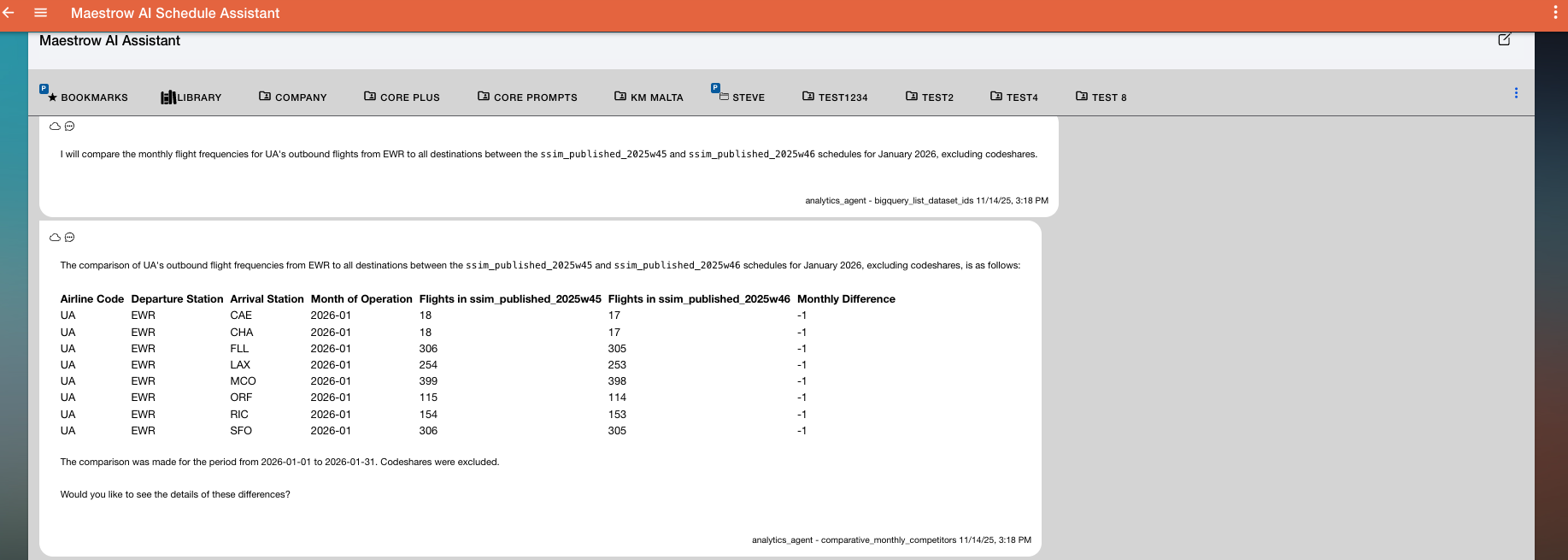Image resolution: width=1568 pixels, height=560 pixels.
Task: Click Flights in ssim_published_2025w45 header
Action: coord(510,298)
